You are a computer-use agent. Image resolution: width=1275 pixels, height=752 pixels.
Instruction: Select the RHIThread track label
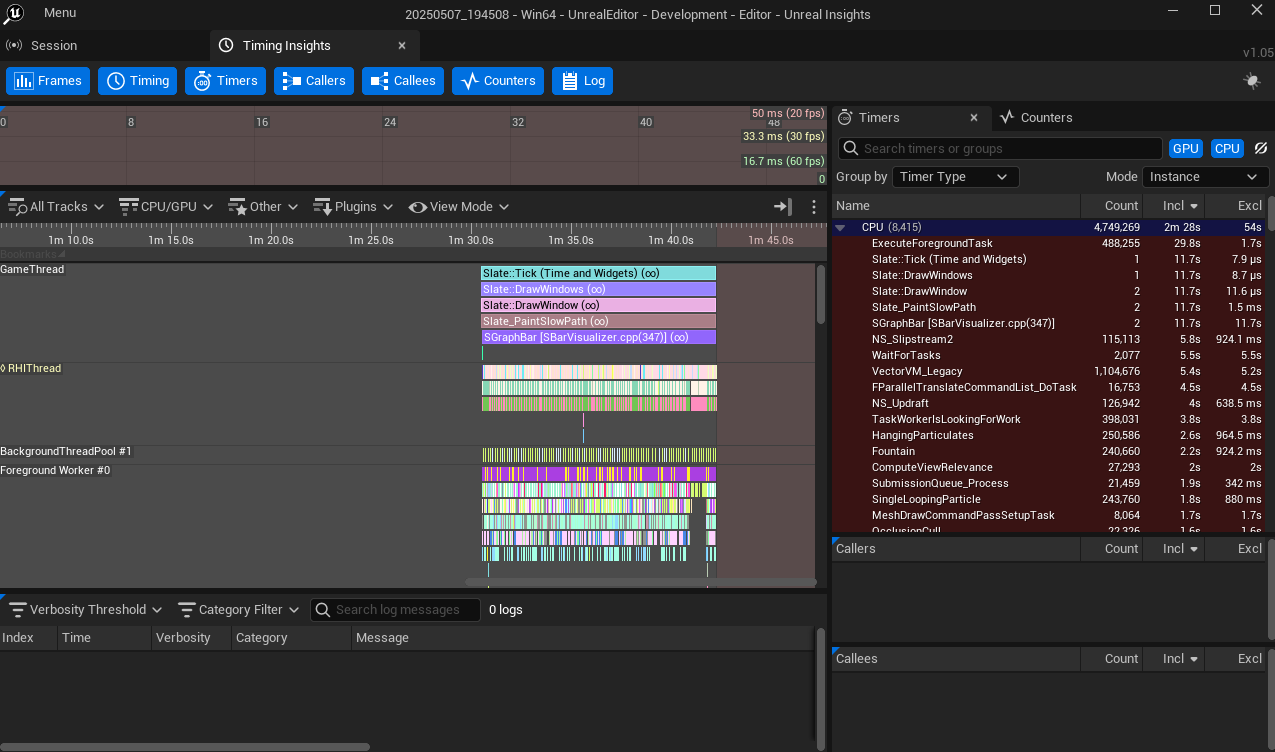click(31, 368)
